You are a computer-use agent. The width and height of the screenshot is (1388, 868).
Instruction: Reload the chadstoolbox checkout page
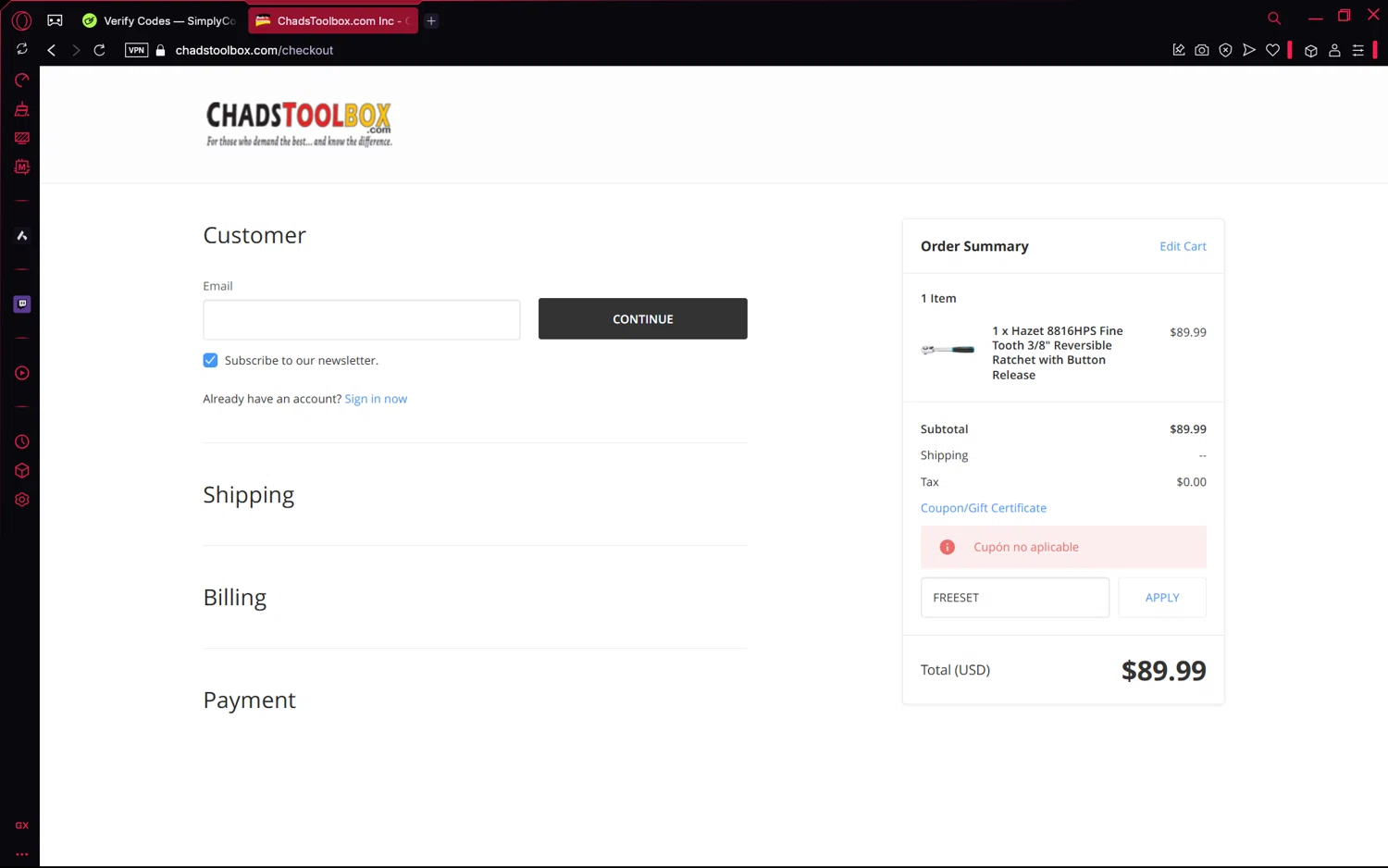point(100,50)
